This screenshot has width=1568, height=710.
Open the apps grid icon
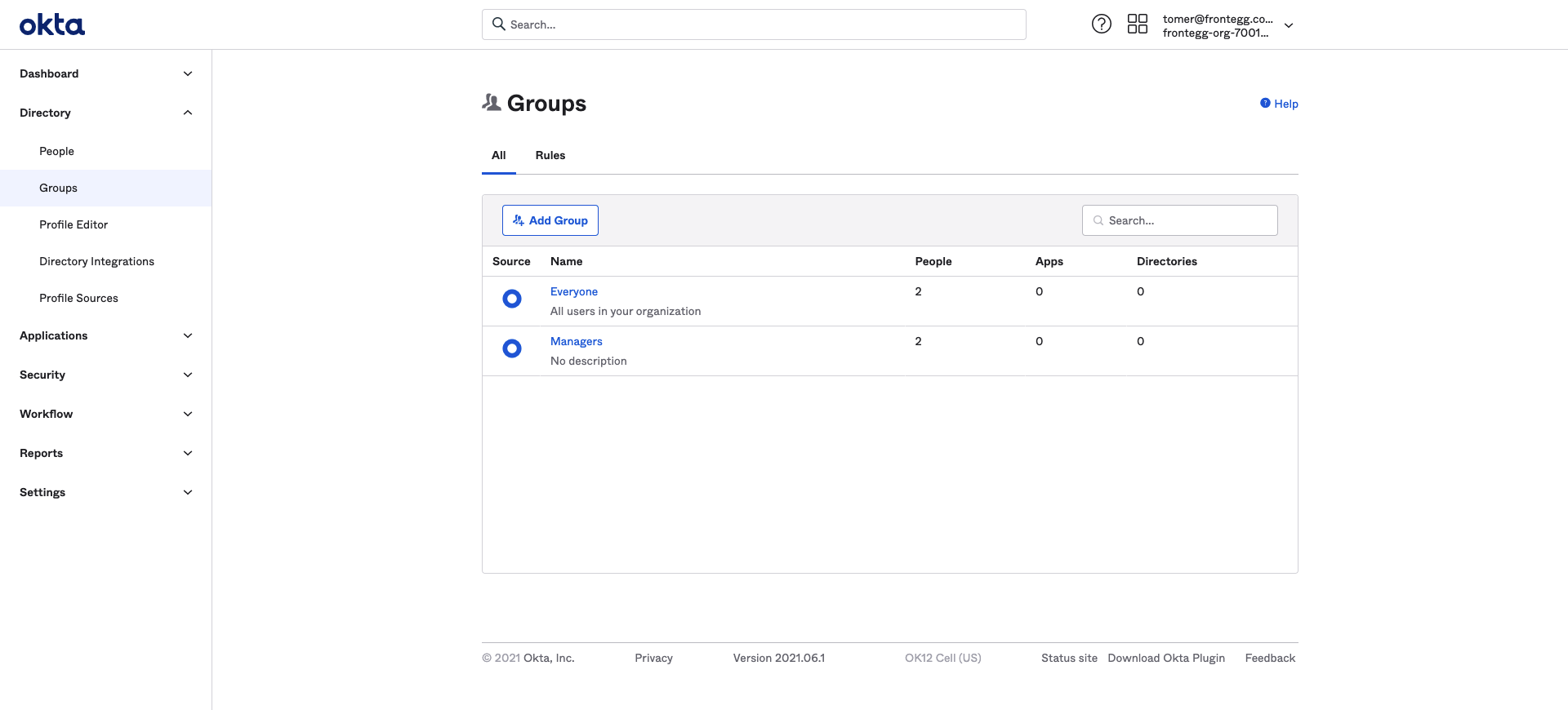click(1138, 24)
